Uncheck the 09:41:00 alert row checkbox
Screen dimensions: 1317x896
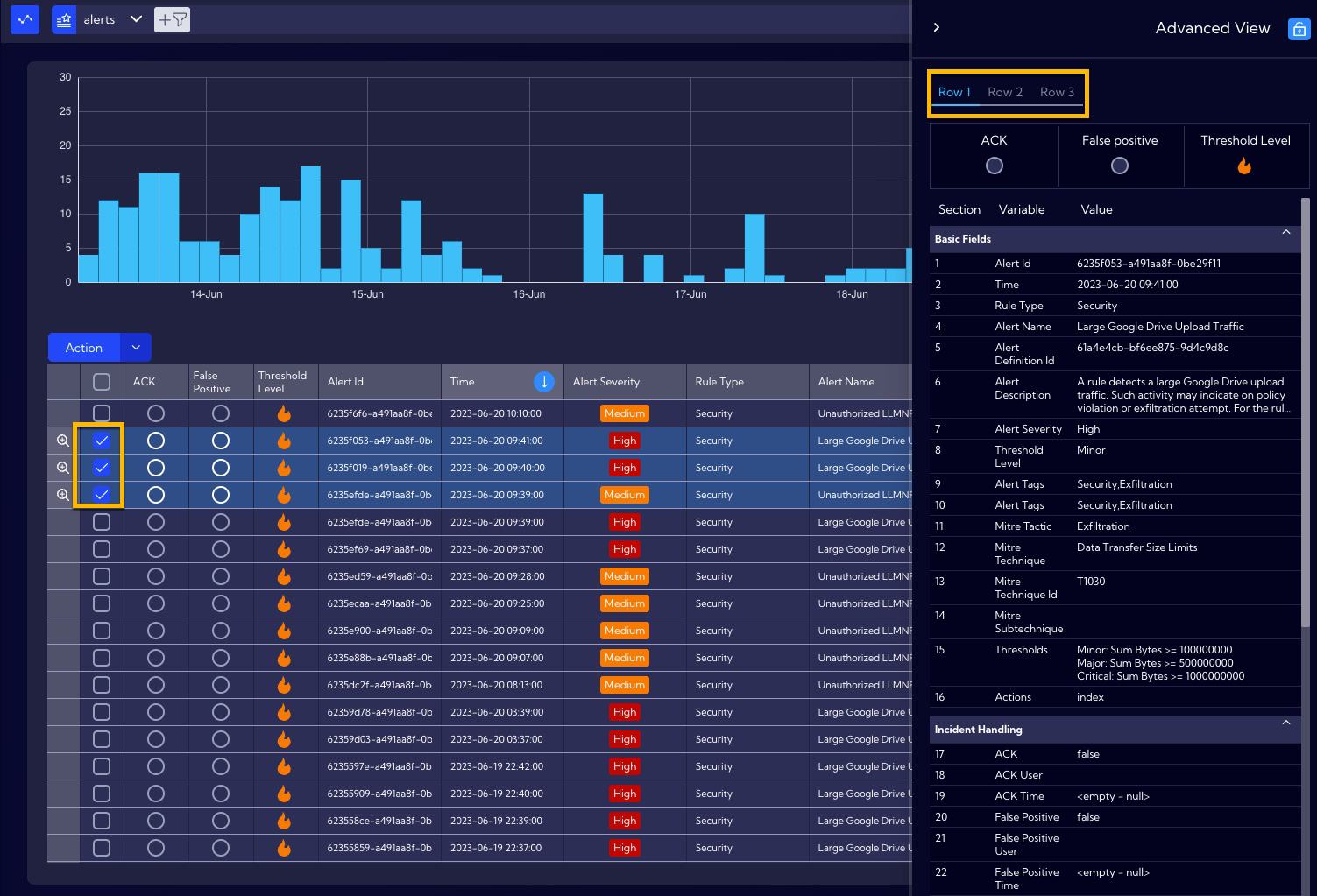pyautogui.click(x=102, y=441)
